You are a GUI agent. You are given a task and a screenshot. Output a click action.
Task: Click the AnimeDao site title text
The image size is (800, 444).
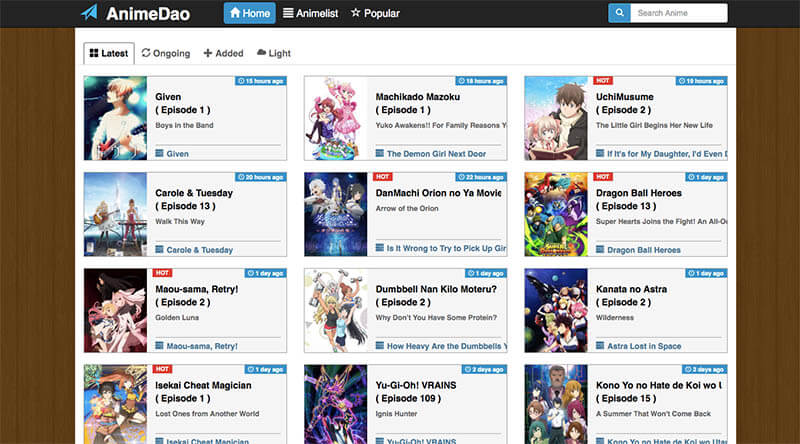(148, 14)
